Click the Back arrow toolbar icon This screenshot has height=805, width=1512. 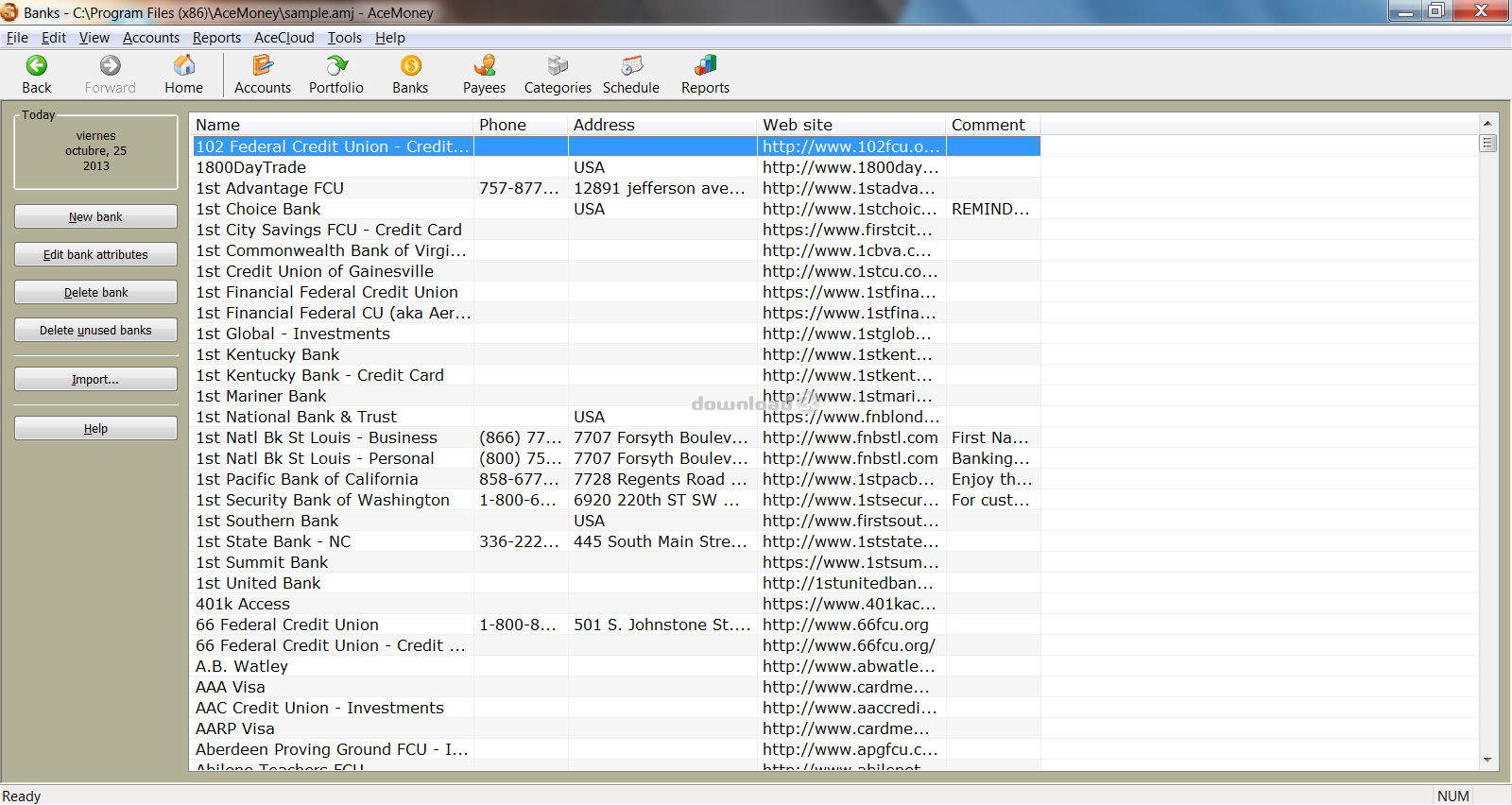coord(37,66)
